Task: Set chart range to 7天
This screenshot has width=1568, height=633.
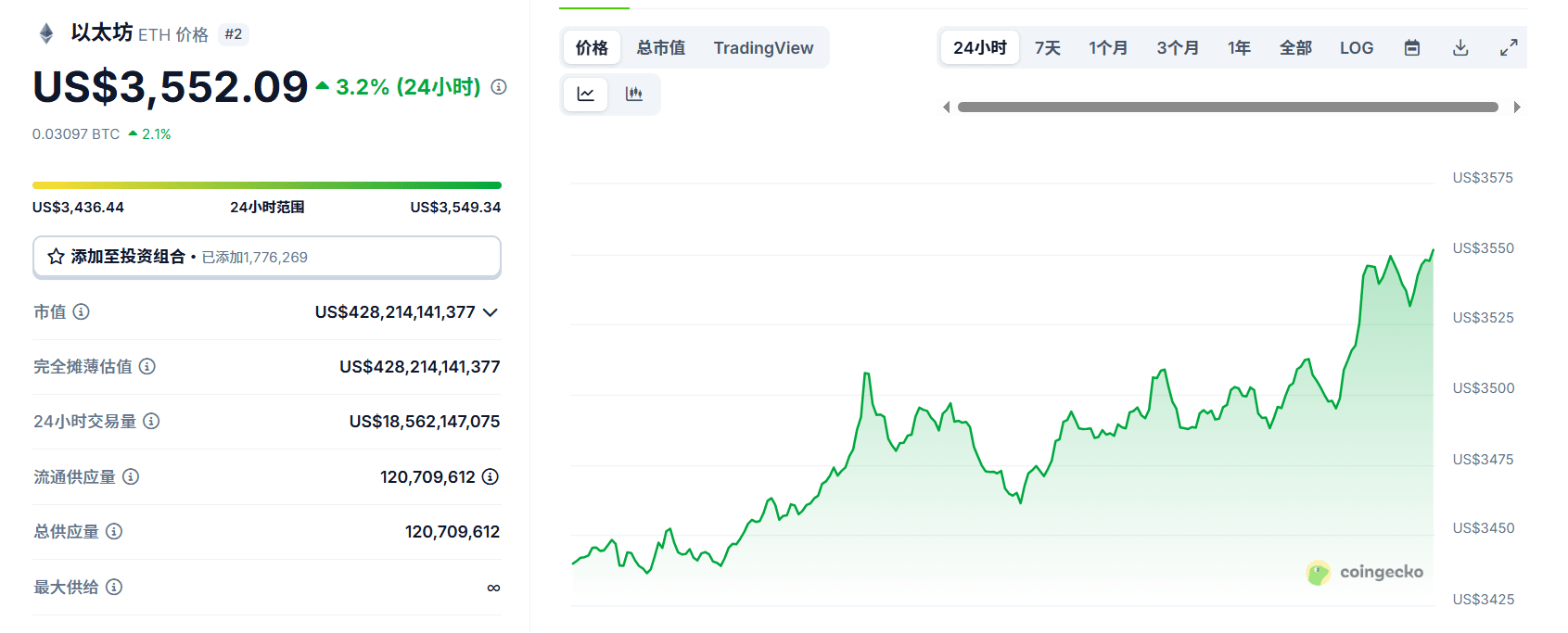Action: (1048, 47)
